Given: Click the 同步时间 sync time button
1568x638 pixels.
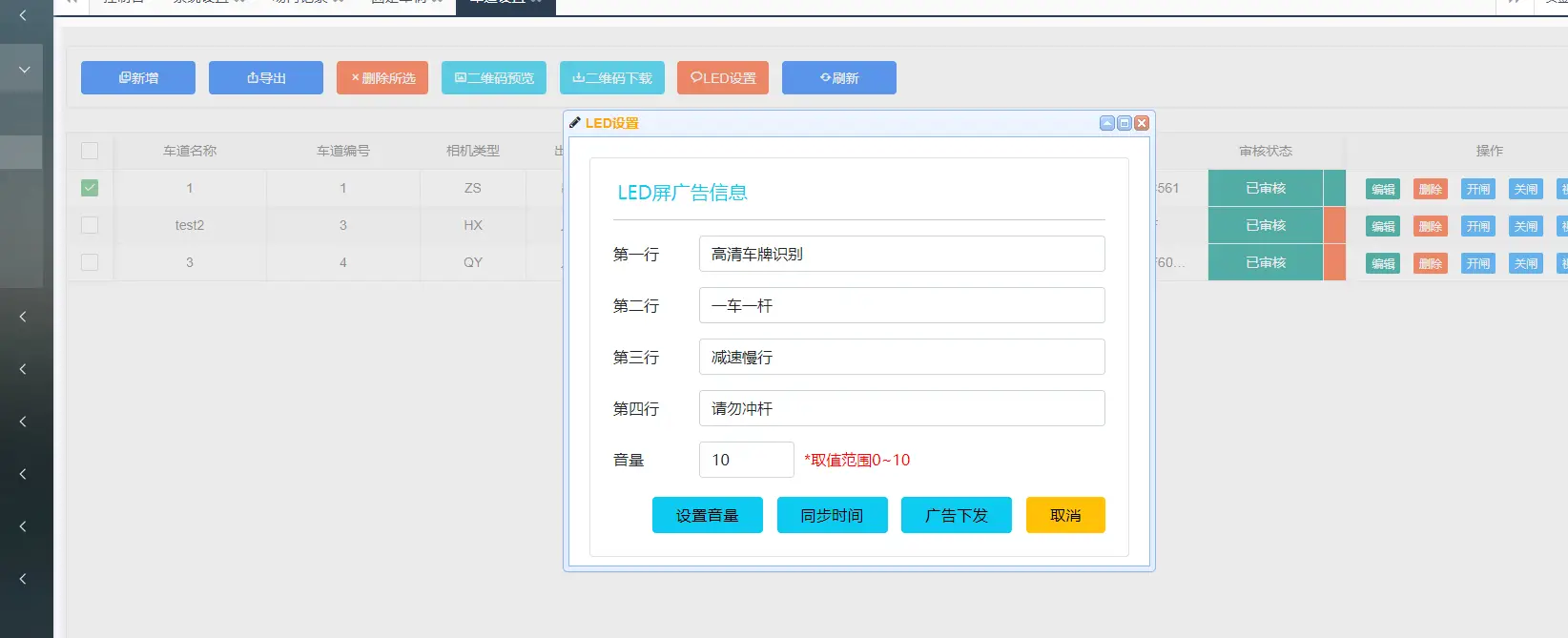Looking at the screenshot, I should coord(832,515).
